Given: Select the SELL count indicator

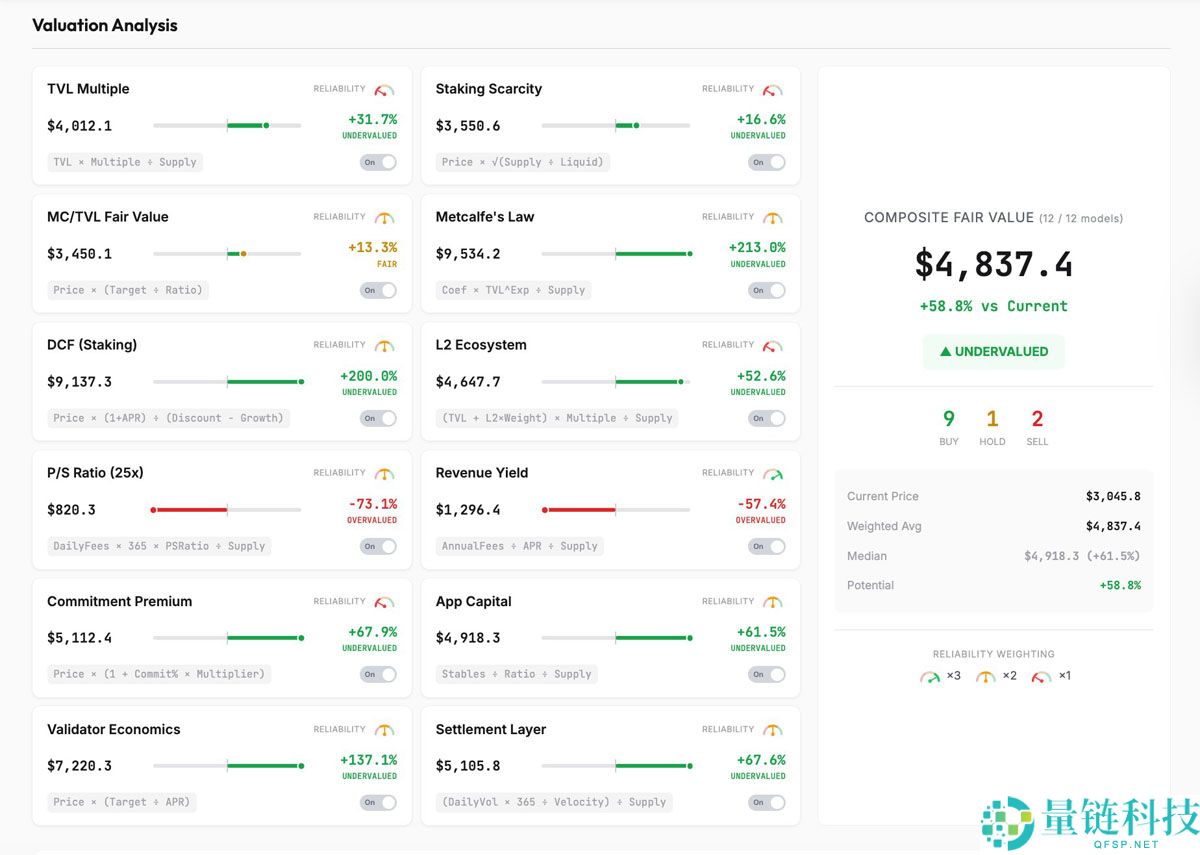Looking at the screenshot, I should tap(1037, 424).
